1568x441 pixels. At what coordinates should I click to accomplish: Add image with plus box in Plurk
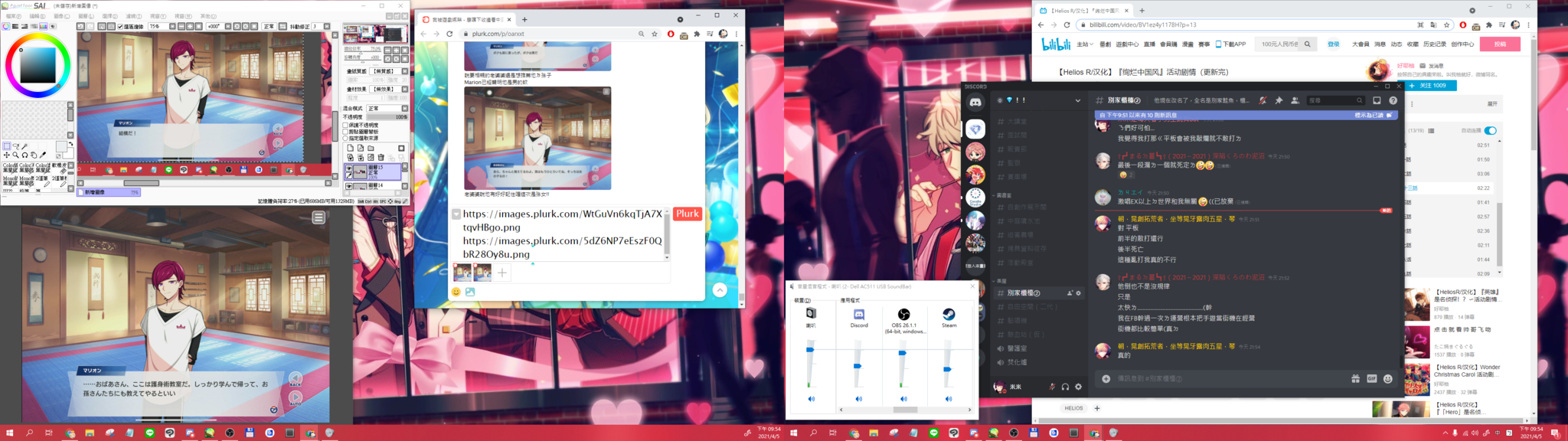point(502,273)
